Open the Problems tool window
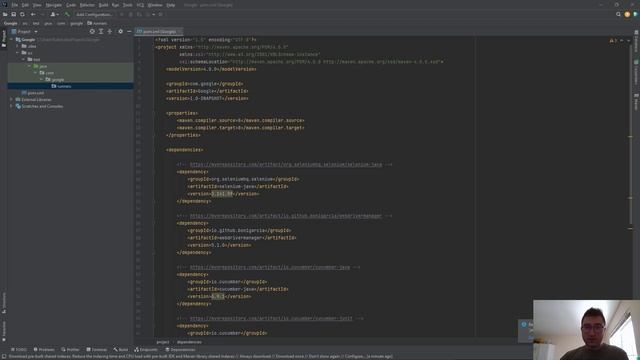The width and height of the screenshot is (640, 360). pyautogui.click(x=44, y=350)
